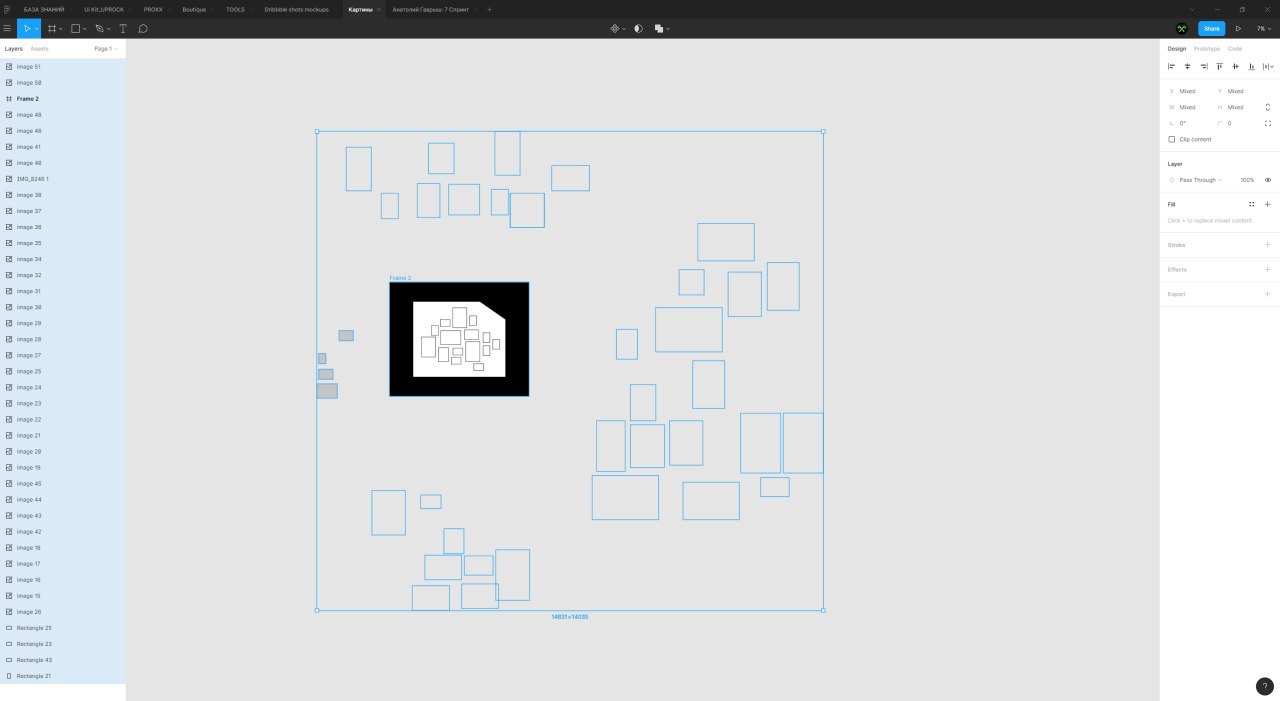The image size is (1280, 701).
Task: Select the Rectangle shape tool
Action: 75,28
